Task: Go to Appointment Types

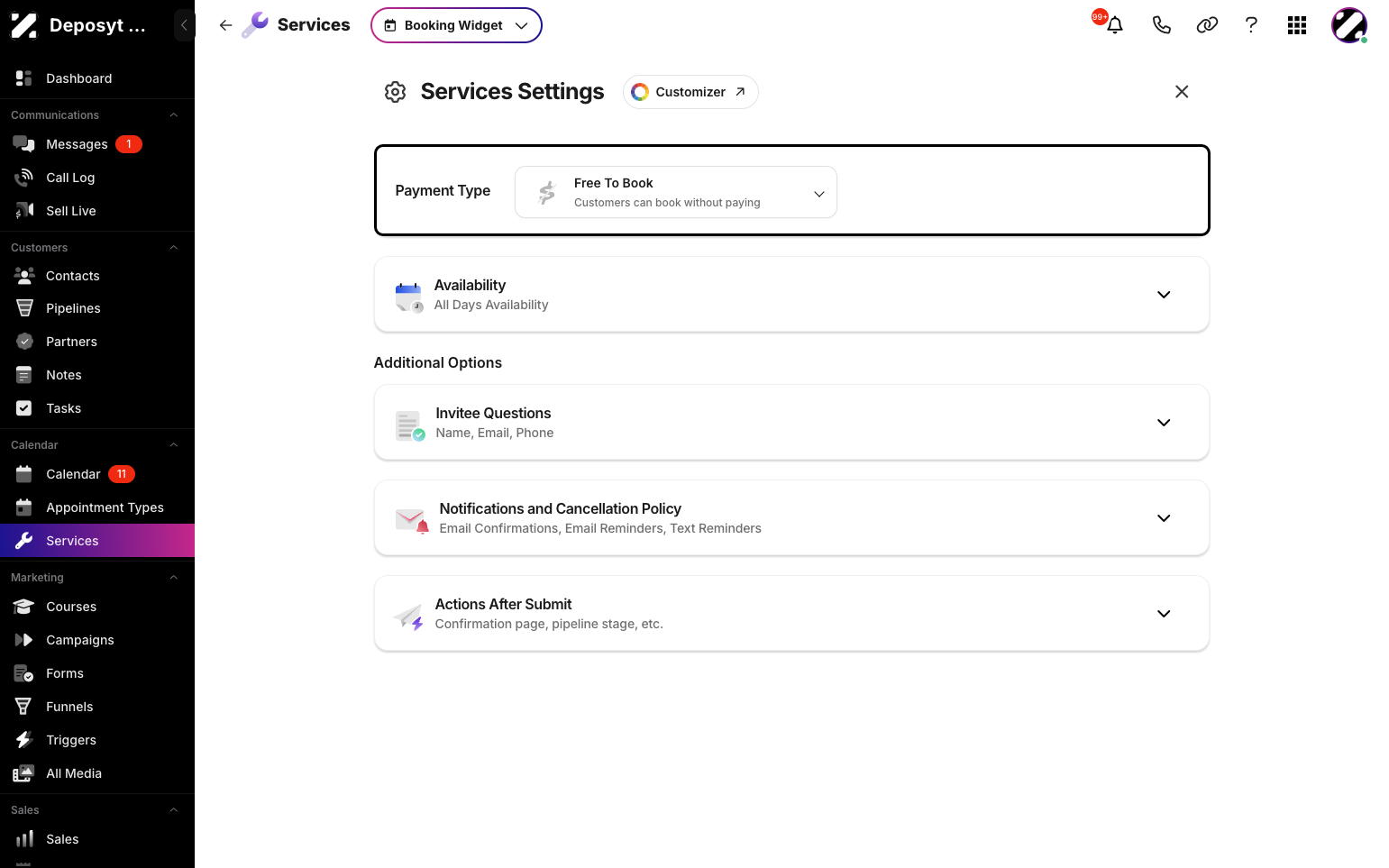Action: click(x=97, y=507)
